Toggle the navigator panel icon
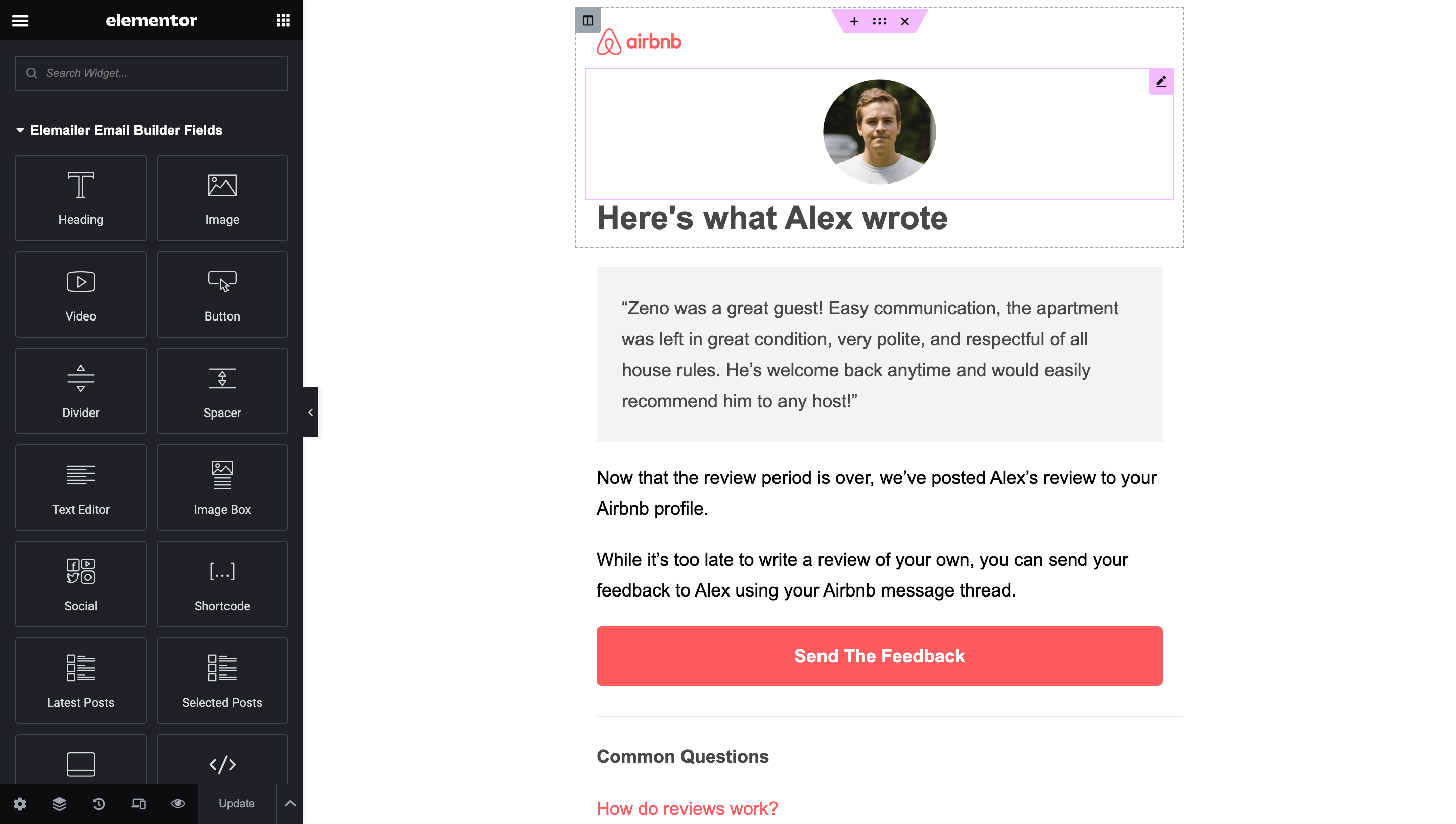 59,803
